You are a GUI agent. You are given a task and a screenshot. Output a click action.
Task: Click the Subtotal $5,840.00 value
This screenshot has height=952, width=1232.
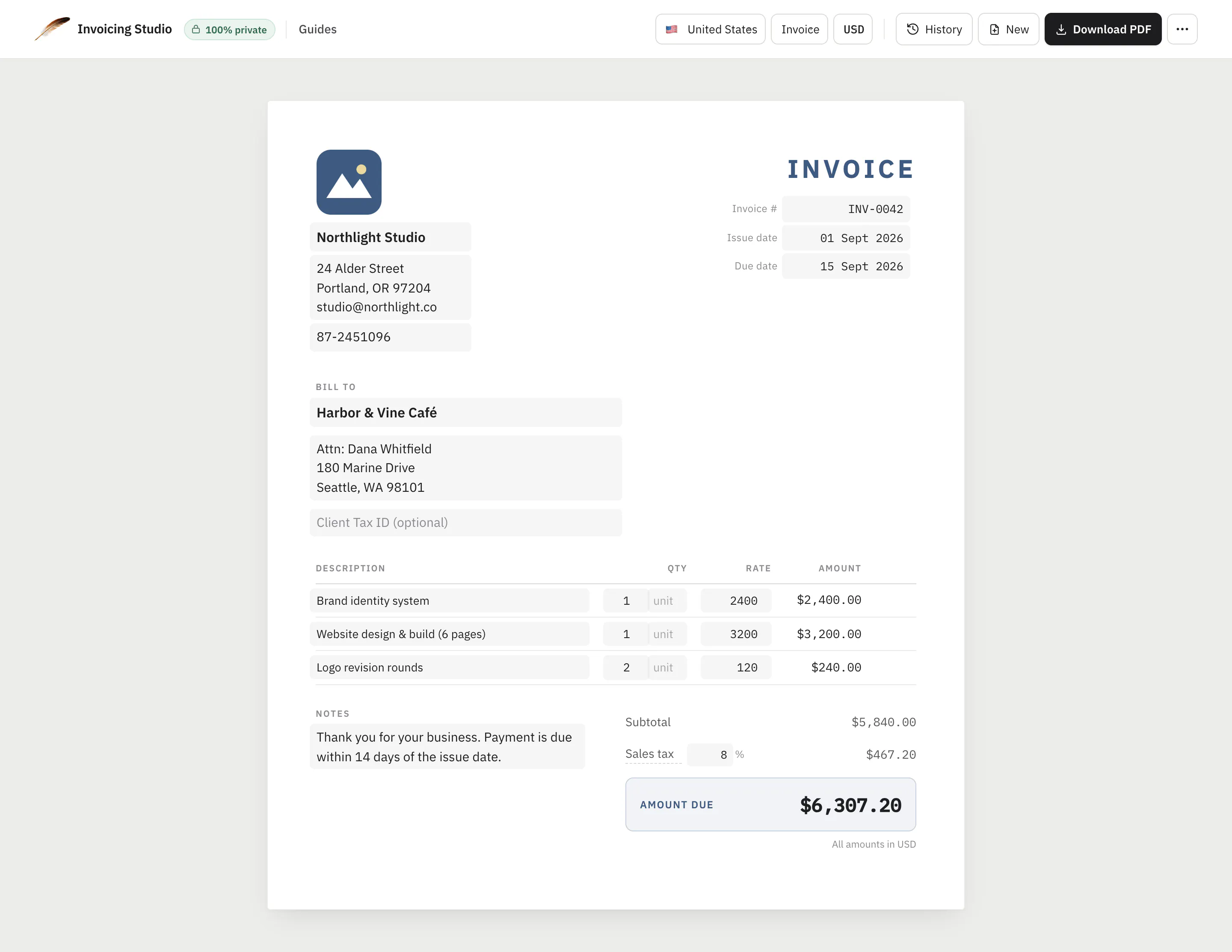tap(883, 722)
